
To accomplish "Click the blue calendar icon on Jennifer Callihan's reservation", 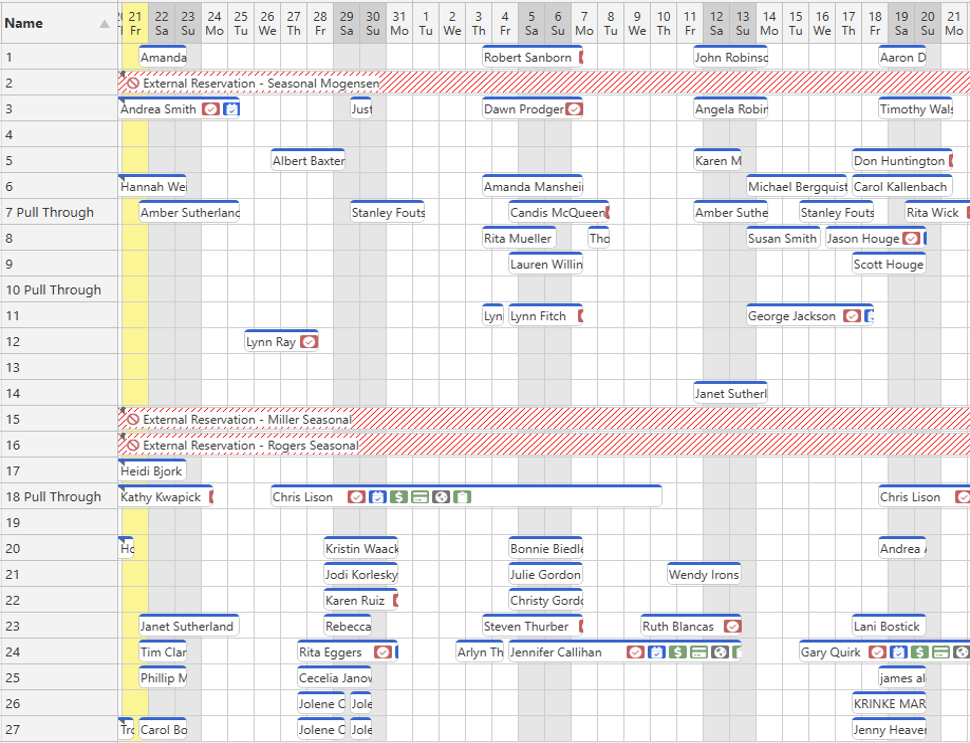I will [x=656, y=652].
